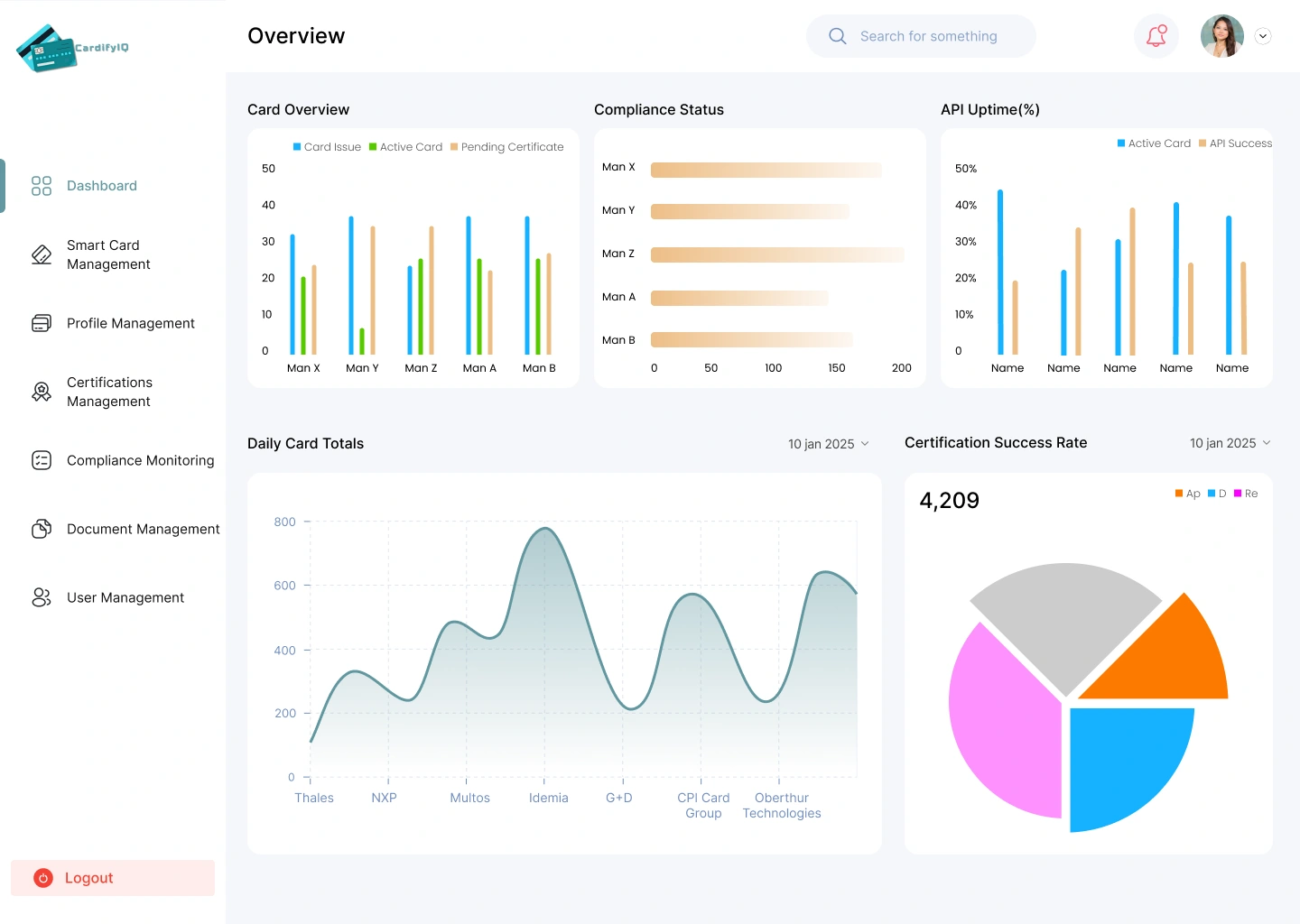Screen dimensions: 1300x924
Task: Click the Overview page title
Action: click(296, 36)
